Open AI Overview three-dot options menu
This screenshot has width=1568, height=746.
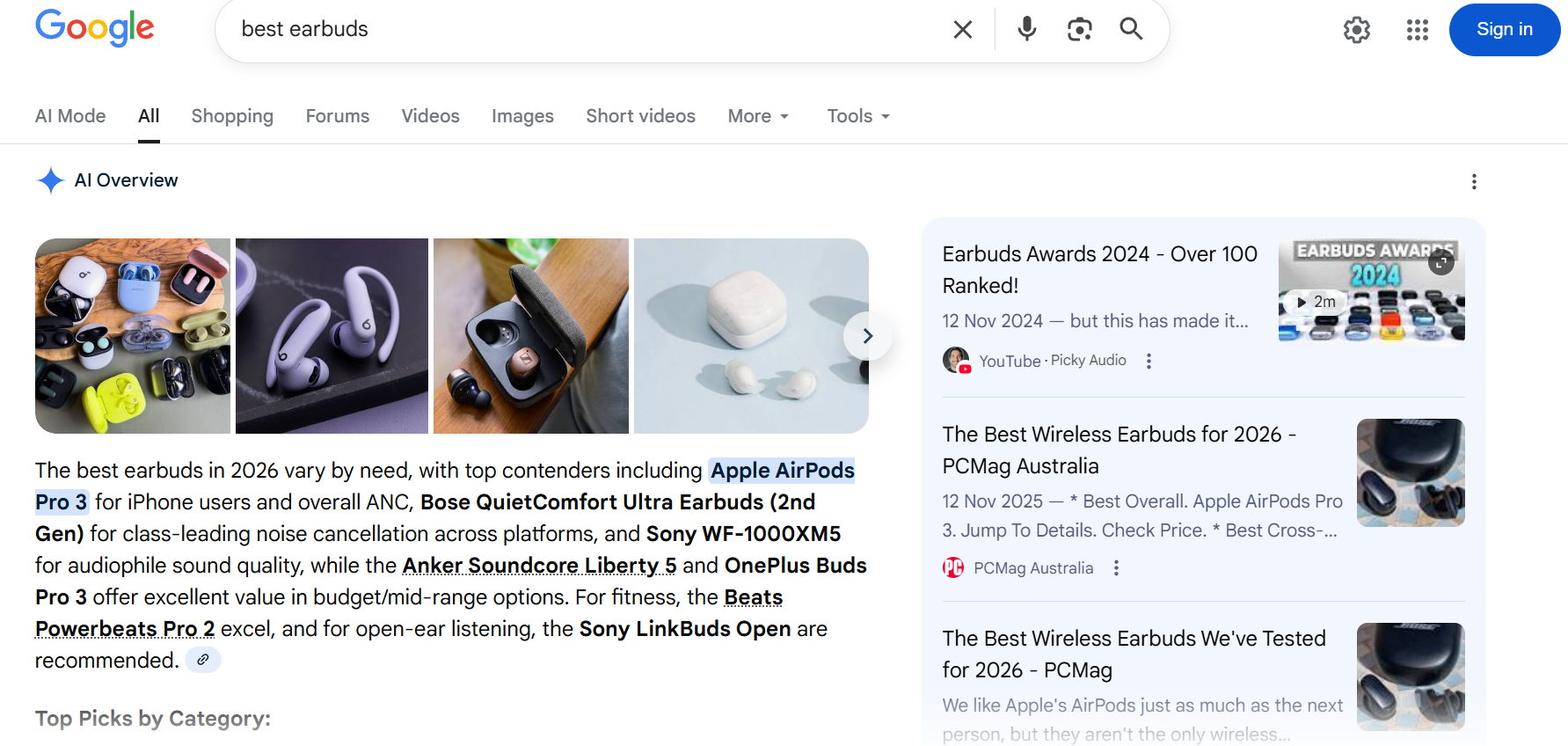point(1474,181)
